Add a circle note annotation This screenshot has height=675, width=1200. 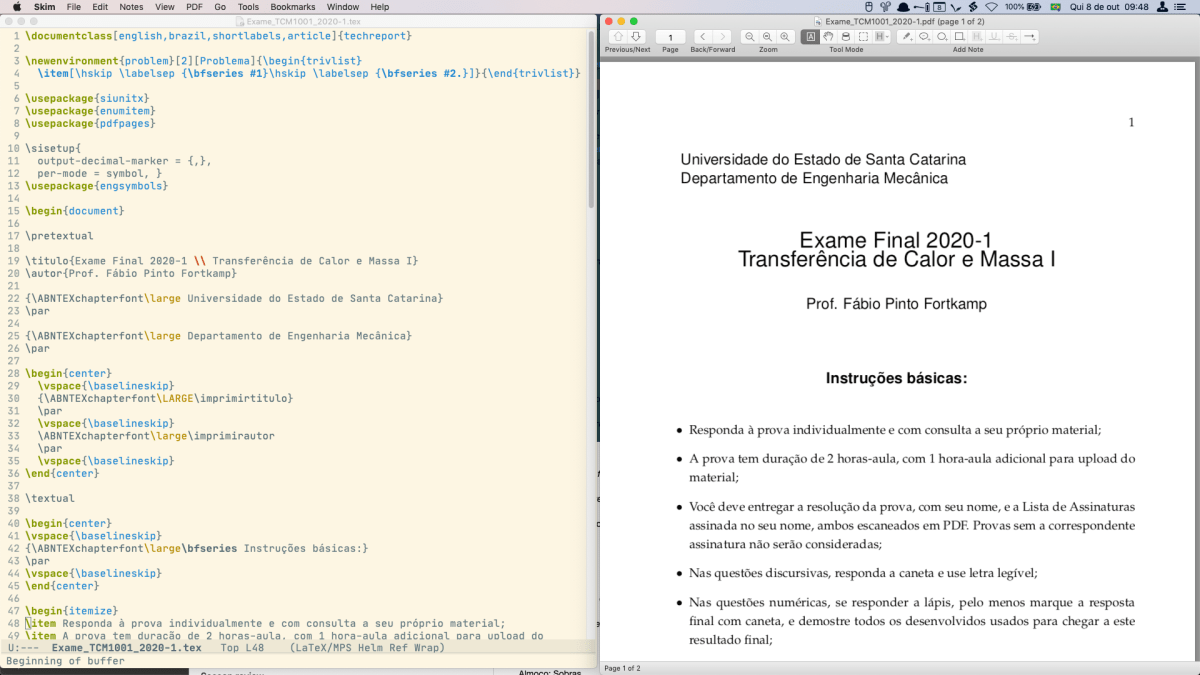[x=942, y=37]
